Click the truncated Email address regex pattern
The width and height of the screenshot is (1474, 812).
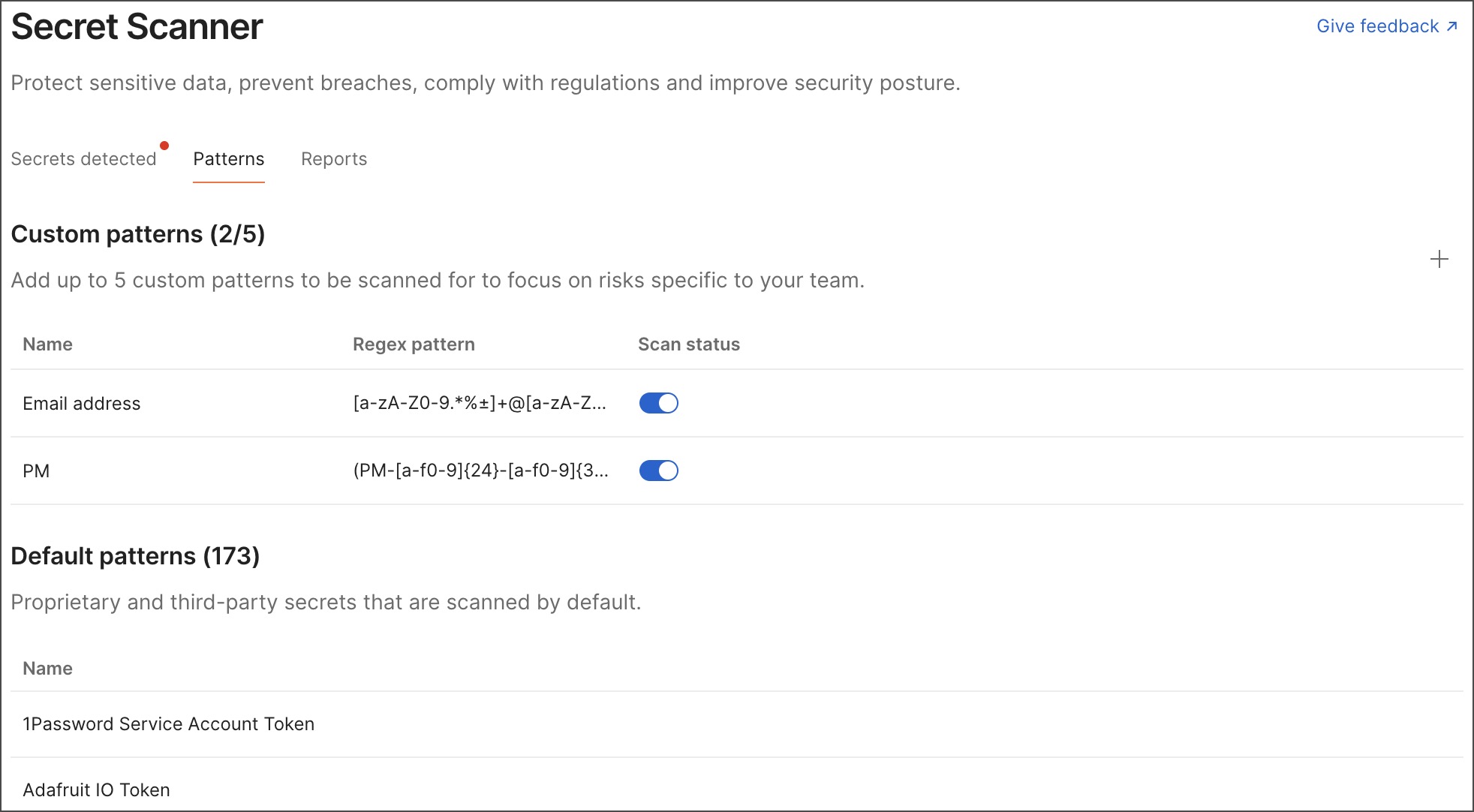pos(479,403)
